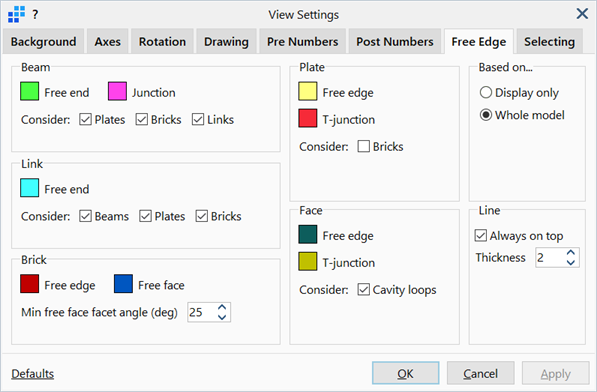Switch to the Post Numbers tab

pyautogui.click(x=395, y=41)
